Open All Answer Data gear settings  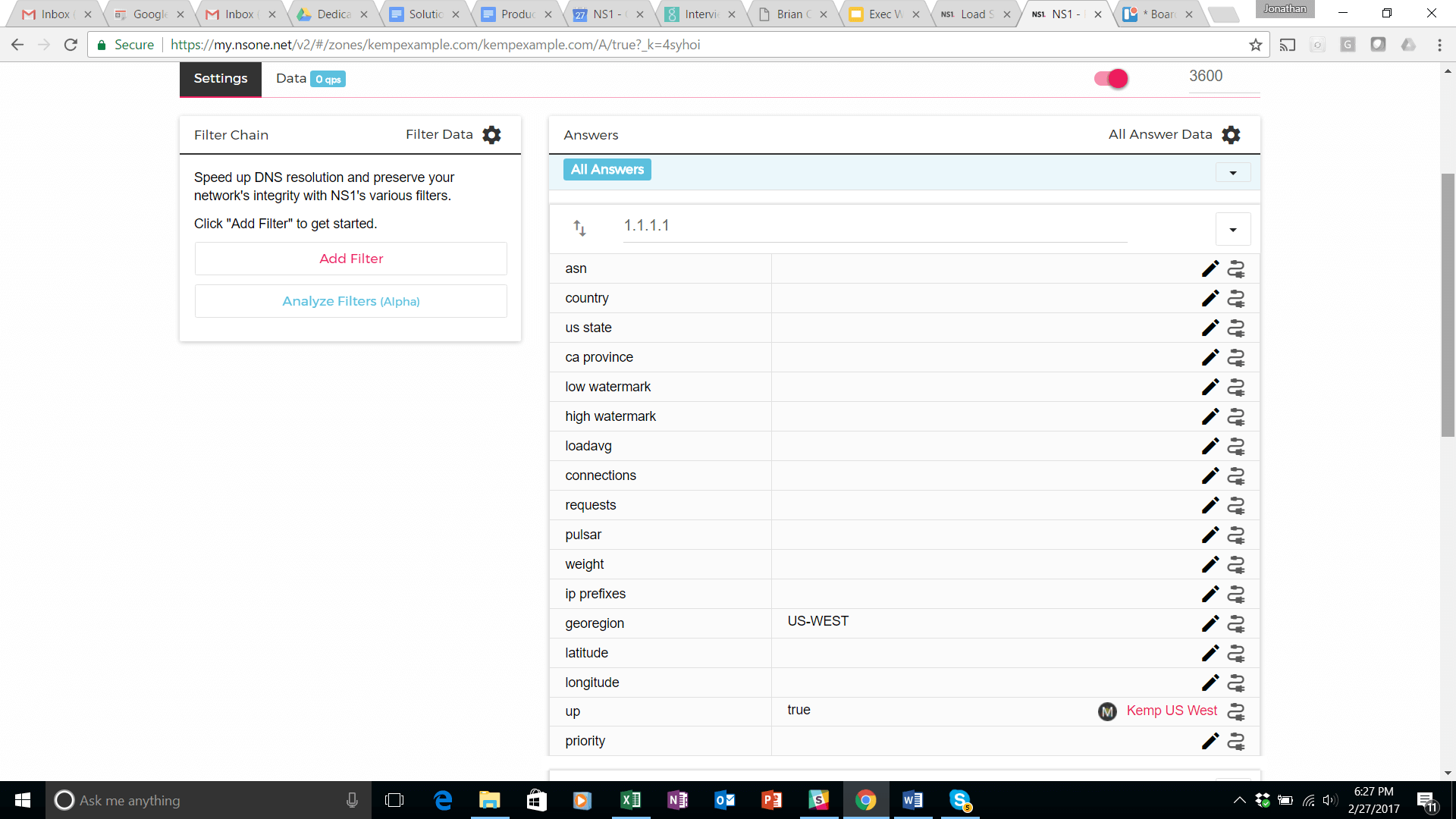(x=1231, y=135)
